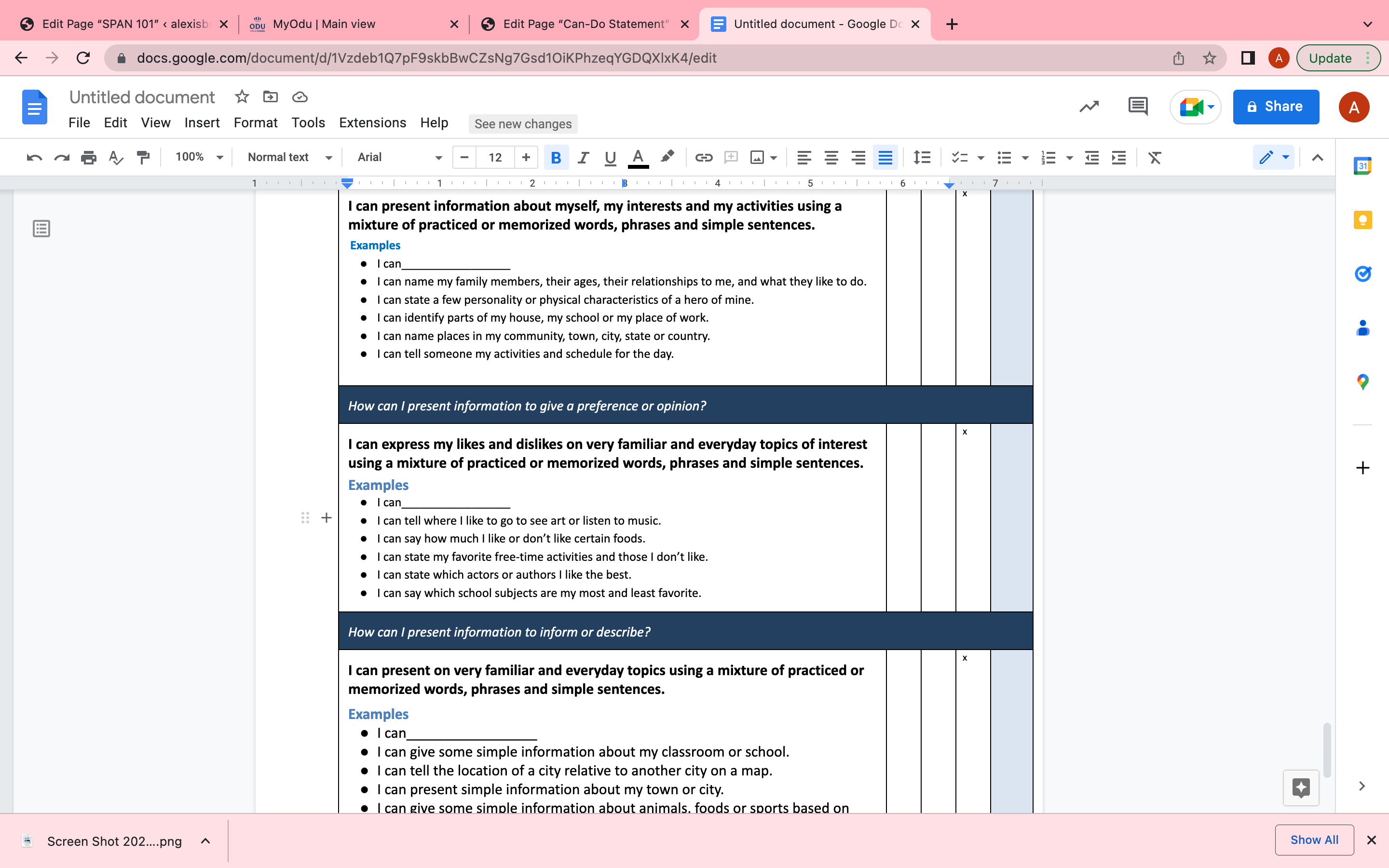The image size is (1389, 868).
Task: Click the blue Share button
Action: [x=1275, y=107]
